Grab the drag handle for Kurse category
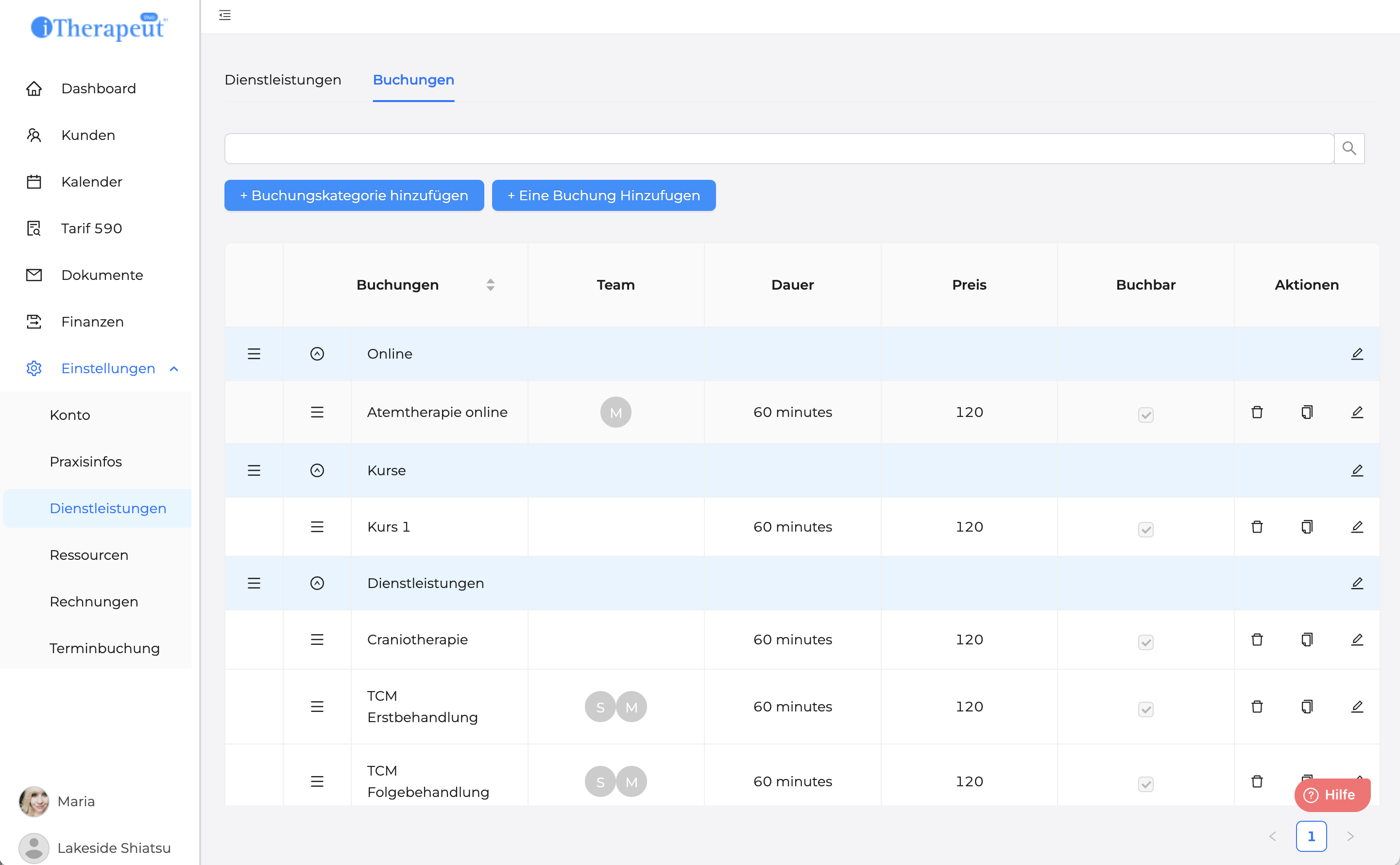The width and height of the screenshot is (1400, 865). point(254,470)
